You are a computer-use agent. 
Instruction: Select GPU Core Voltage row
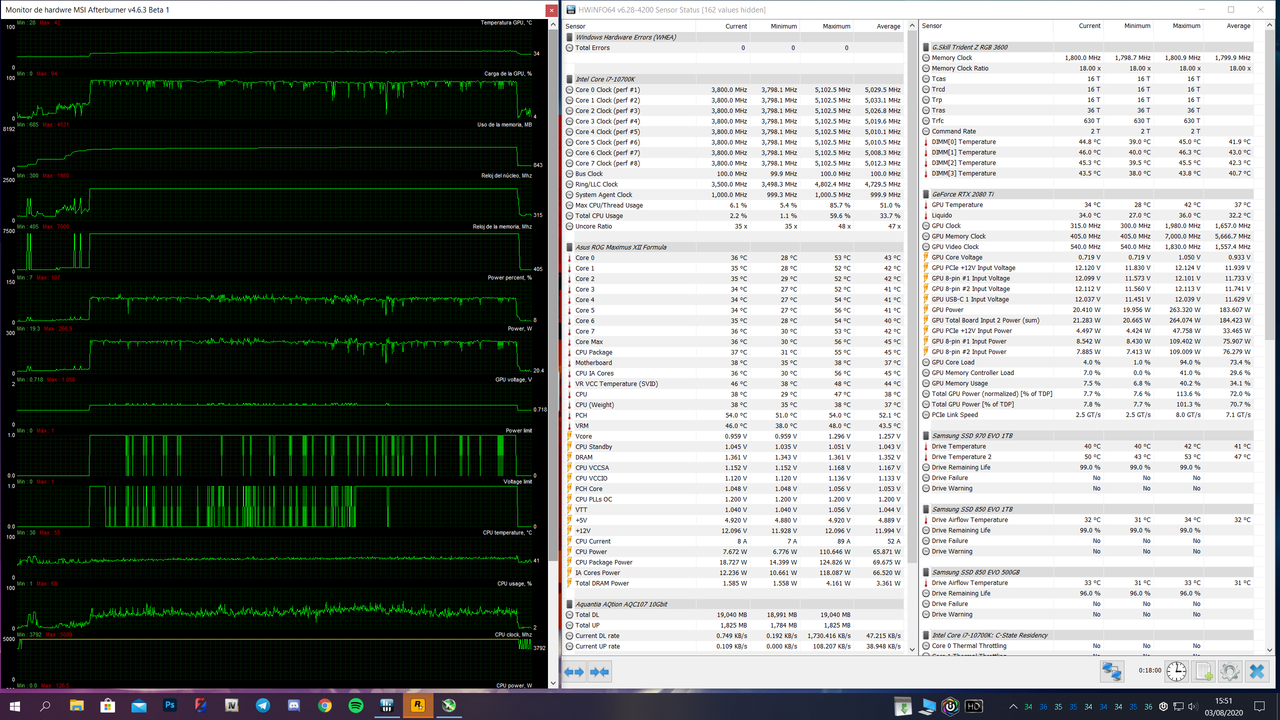pos(1087,257)
